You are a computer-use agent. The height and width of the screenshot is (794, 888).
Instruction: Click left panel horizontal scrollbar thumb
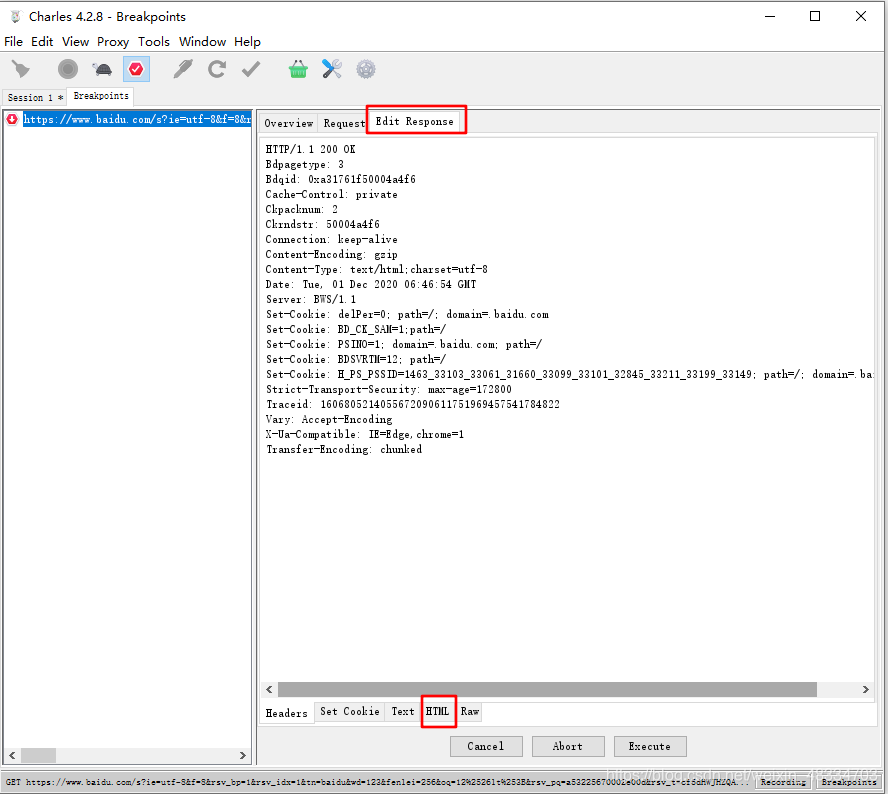(x=39, y=755)
